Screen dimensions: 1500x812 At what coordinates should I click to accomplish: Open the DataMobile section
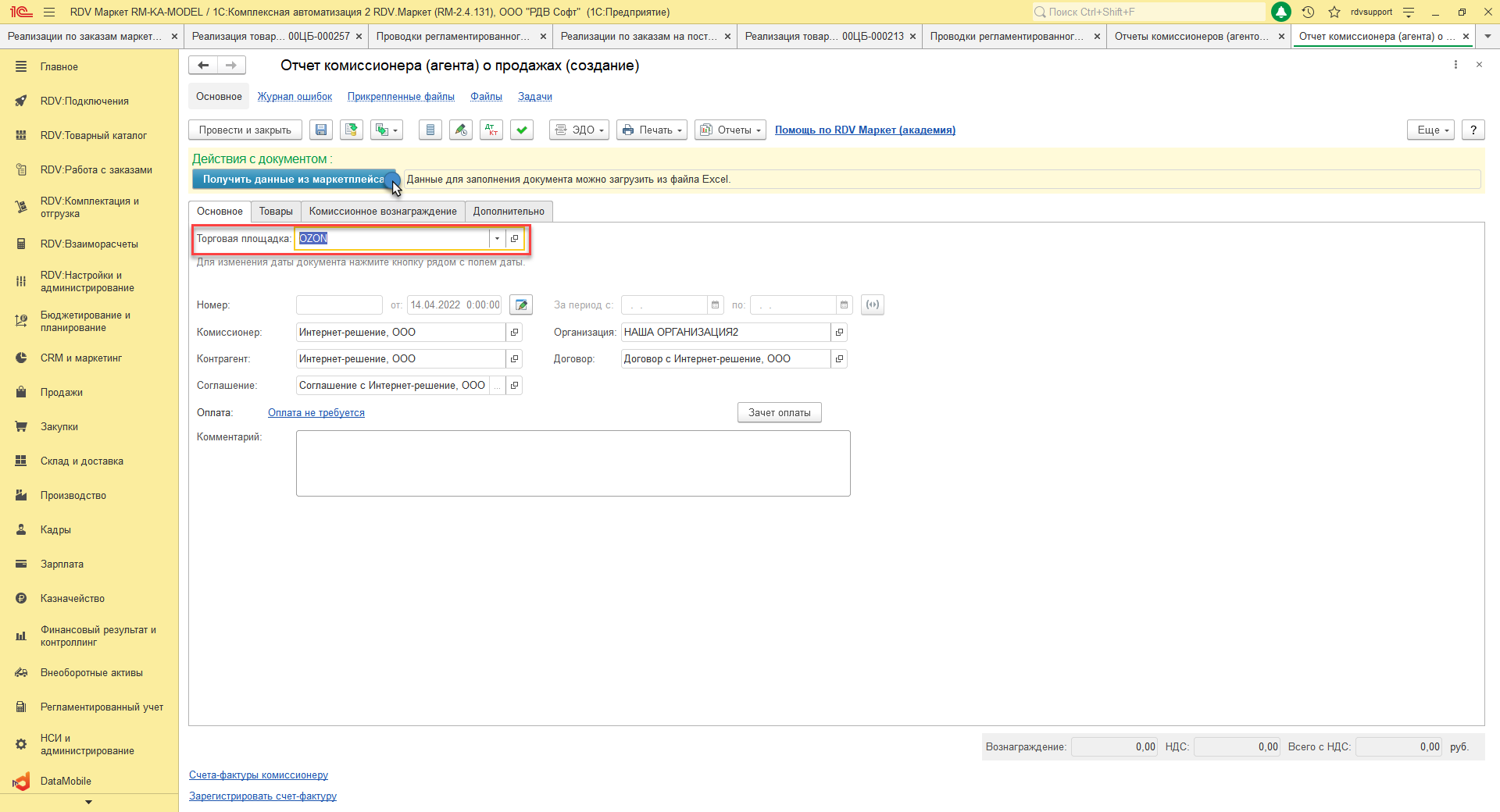[x=66, y=782]
